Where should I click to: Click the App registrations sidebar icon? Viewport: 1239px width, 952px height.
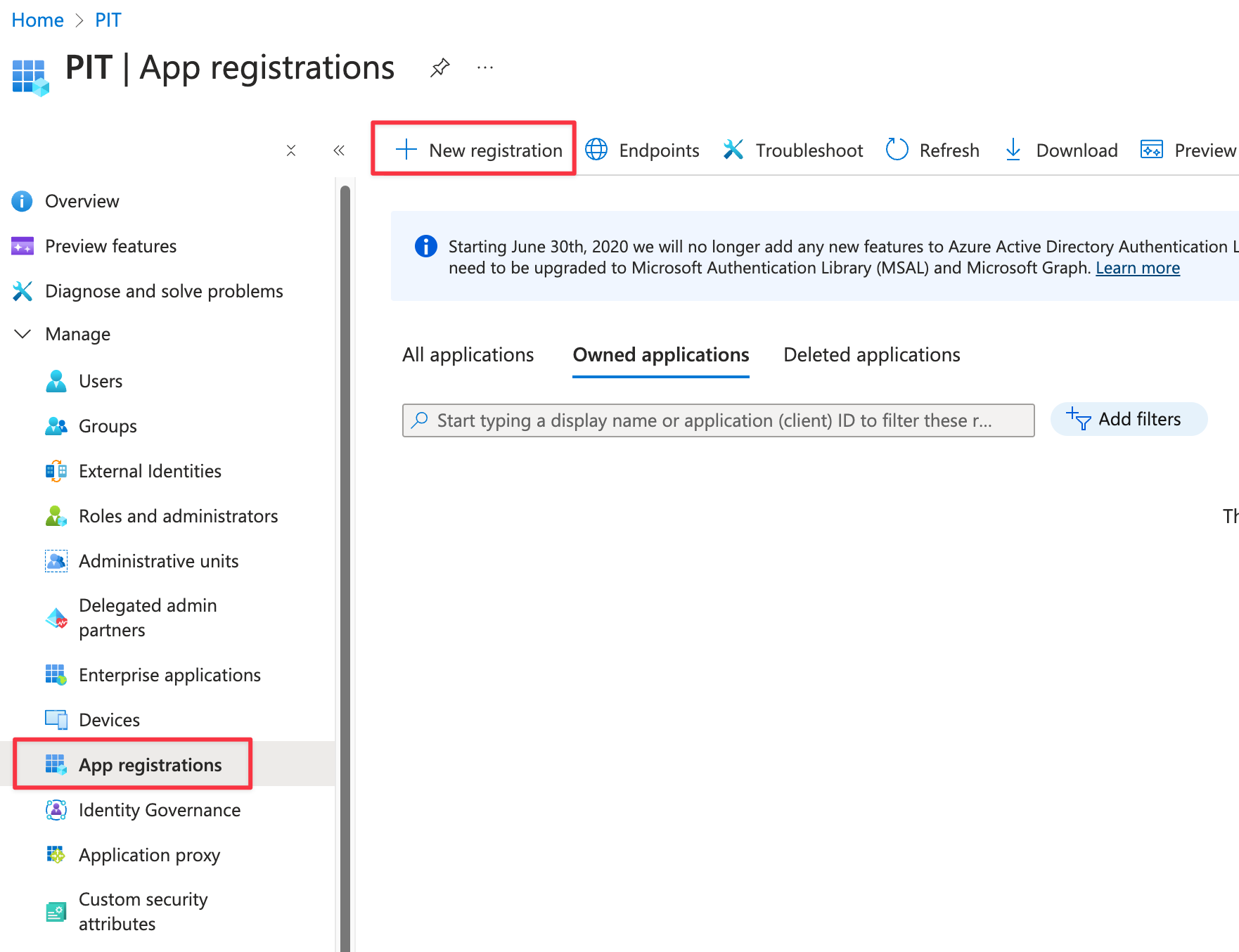(56, 765)
